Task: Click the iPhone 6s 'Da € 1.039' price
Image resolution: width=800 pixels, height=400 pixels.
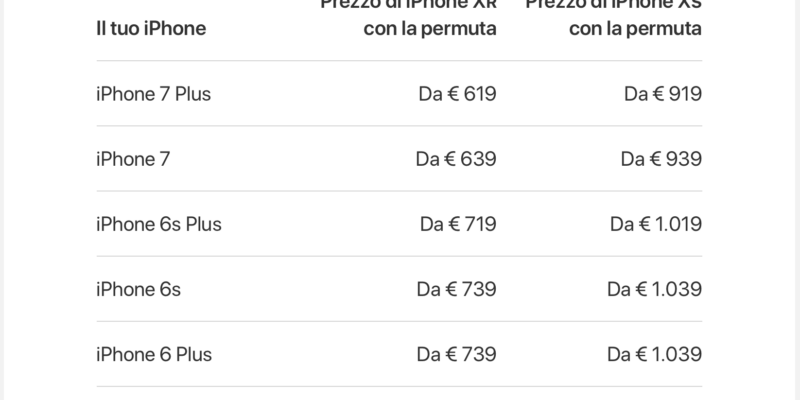Action: (x=655, y=289)
